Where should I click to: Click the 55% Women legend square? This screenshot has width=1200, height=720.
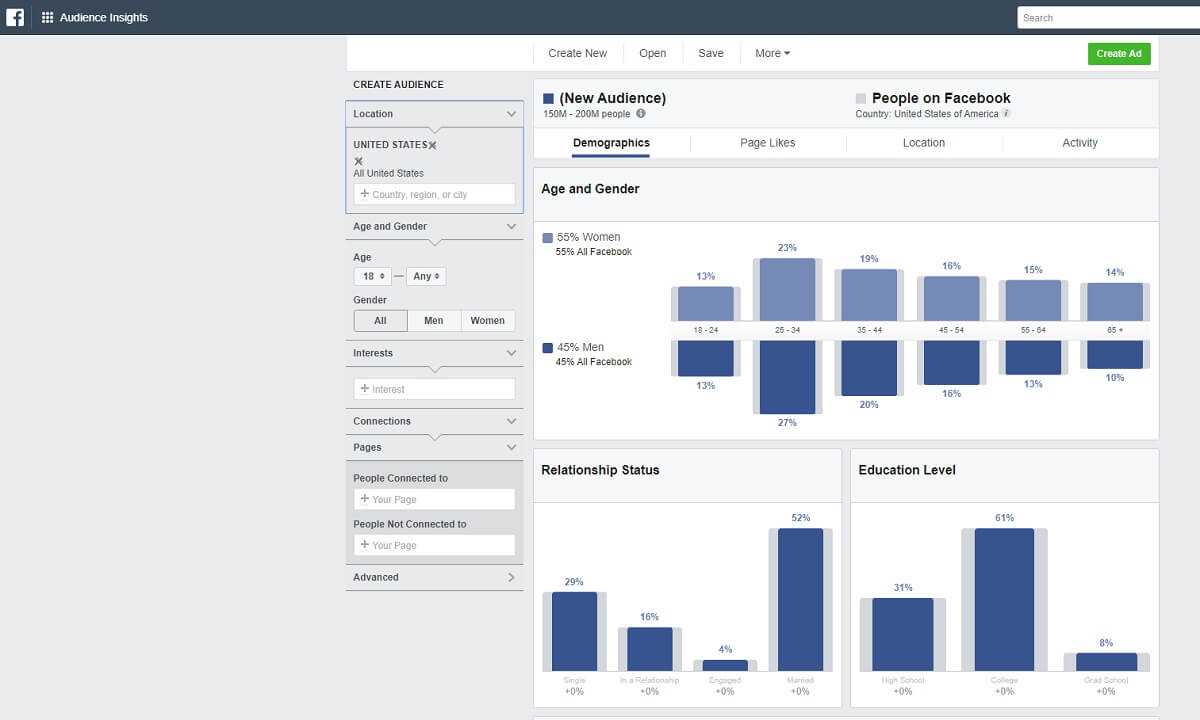click(x=547, y=238)
